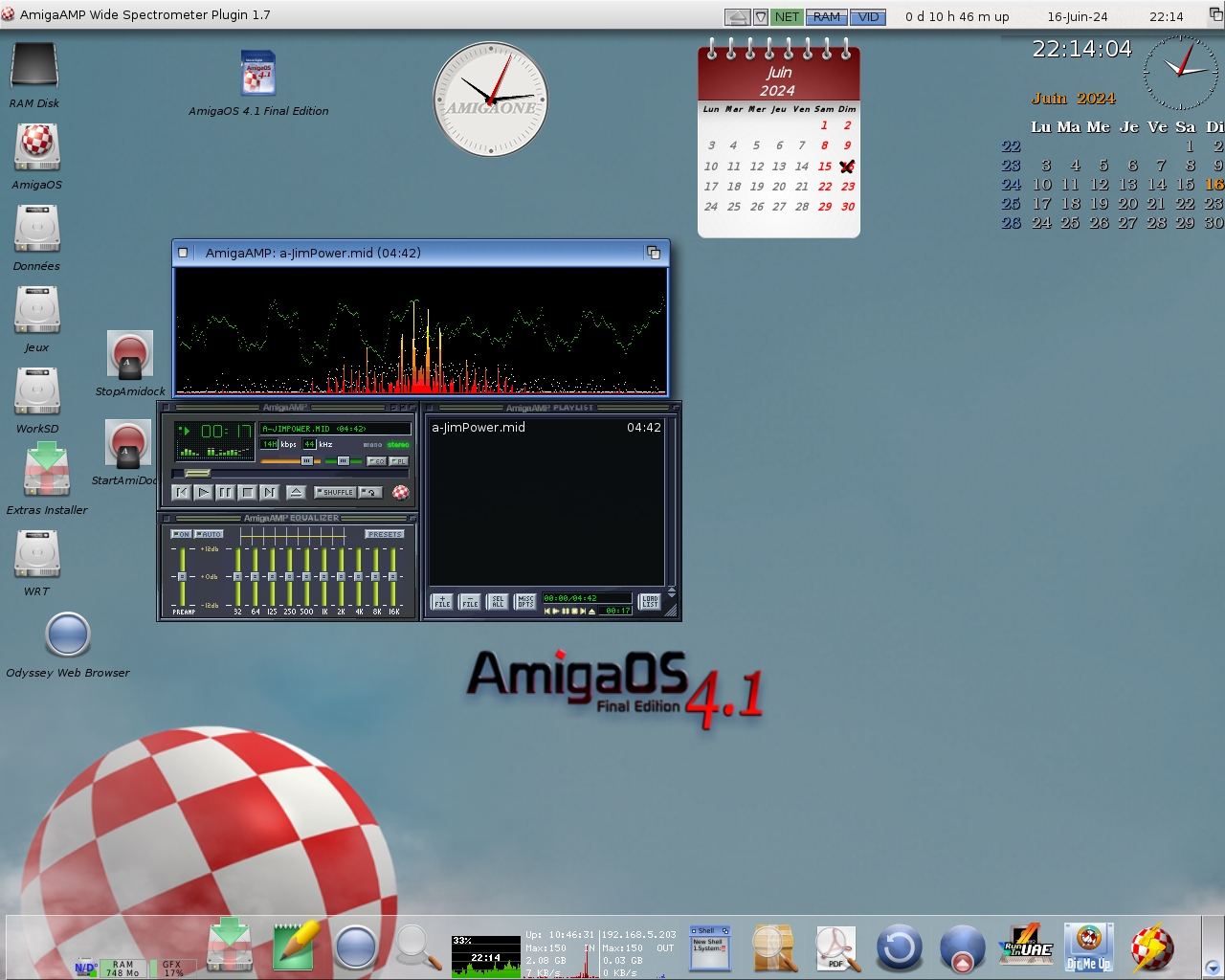Open the LOAD LIST playlist menu
The height and width of the screenshot is (980, 1225).
coord(650,602)
